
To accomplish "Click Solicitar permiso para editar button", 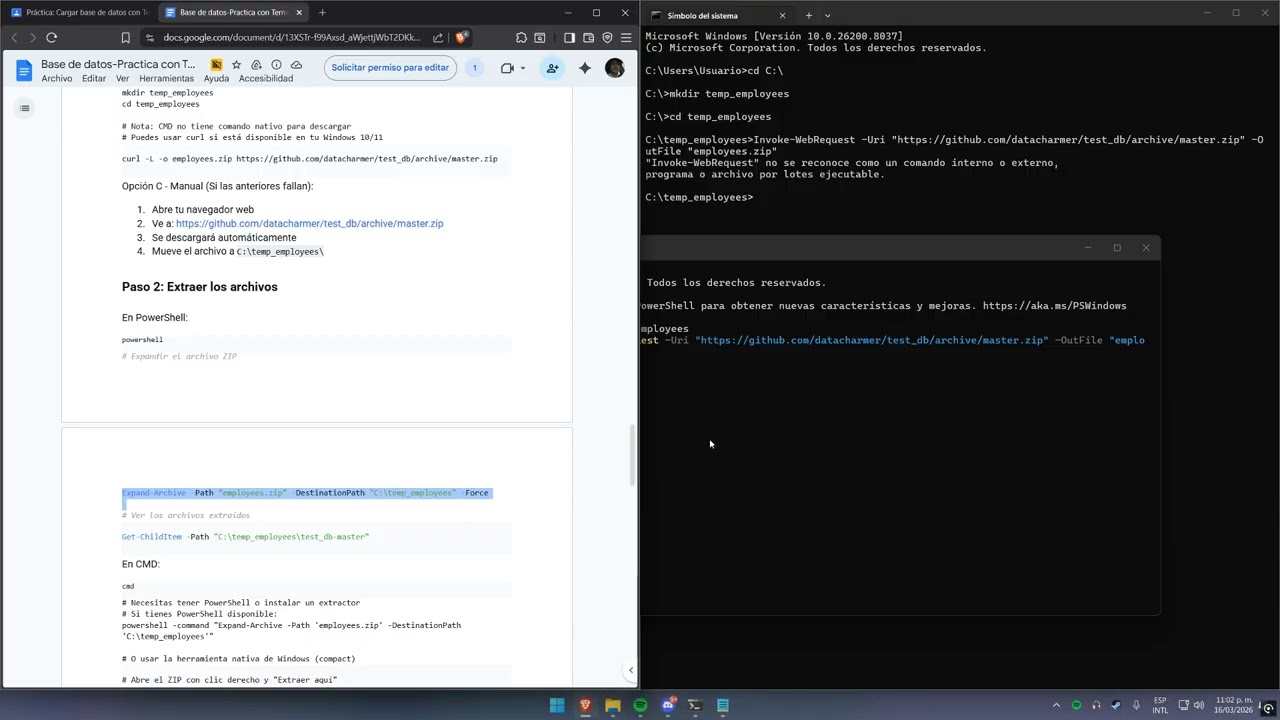I will (390, 68).
